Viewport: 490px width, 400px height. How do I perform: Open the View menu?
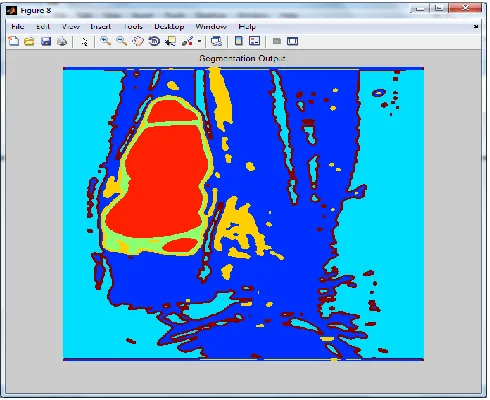(x=71, y=27)
